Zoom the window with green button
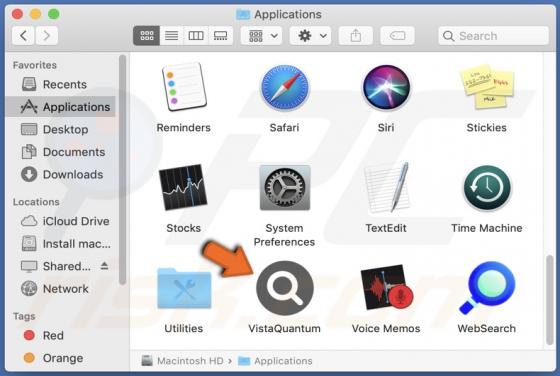 click(x=54, y=14)
